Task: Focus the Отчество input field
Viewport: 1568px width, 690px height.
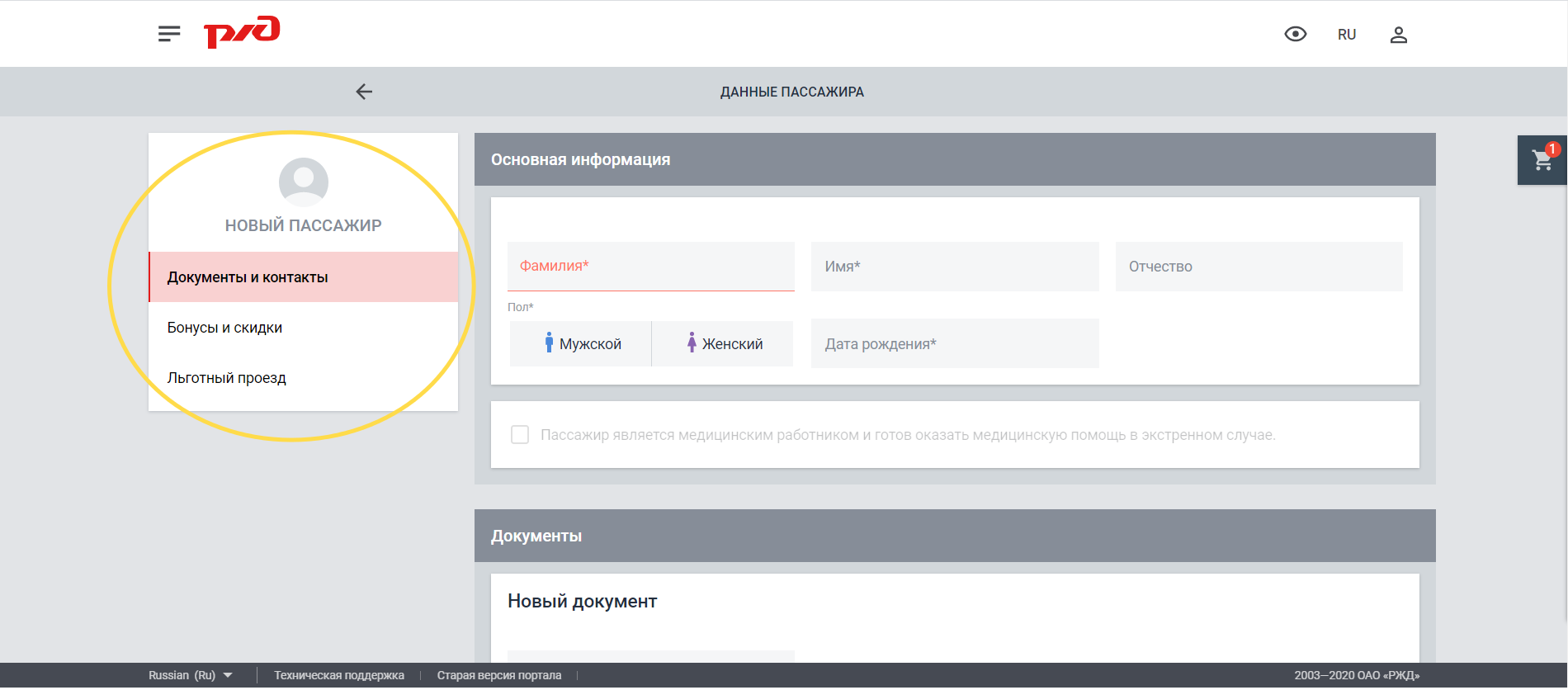Action: tap(1259, 267)
